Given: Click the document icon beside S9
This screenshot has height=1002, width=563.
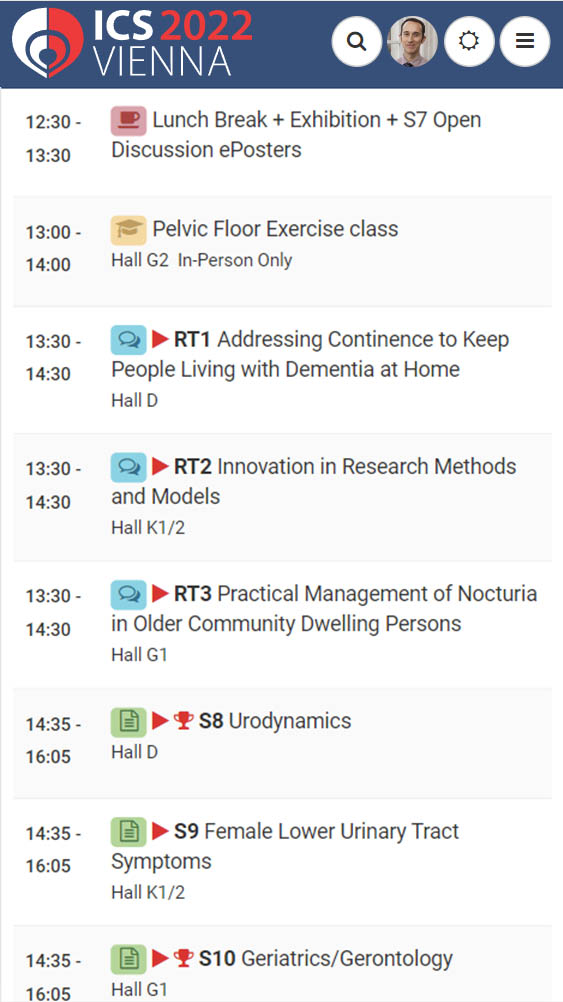Looking at the screenshot, I should point(128,832).
